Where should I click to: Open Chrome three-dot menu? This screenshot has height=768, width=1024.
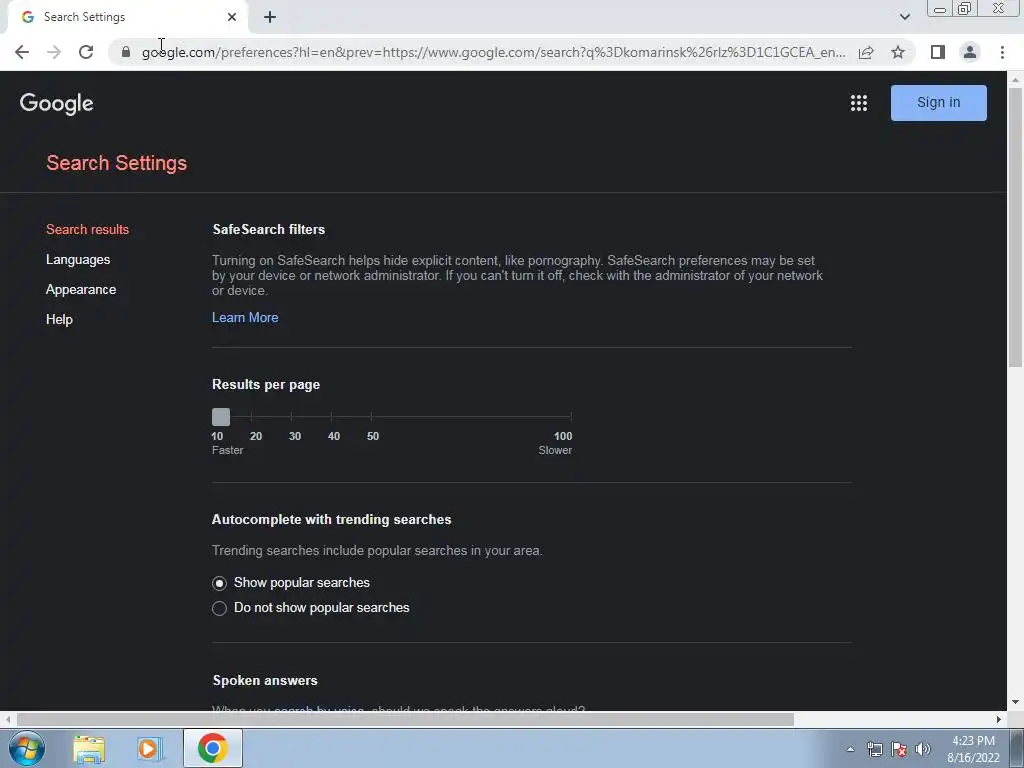click(x=1002, y=52)
